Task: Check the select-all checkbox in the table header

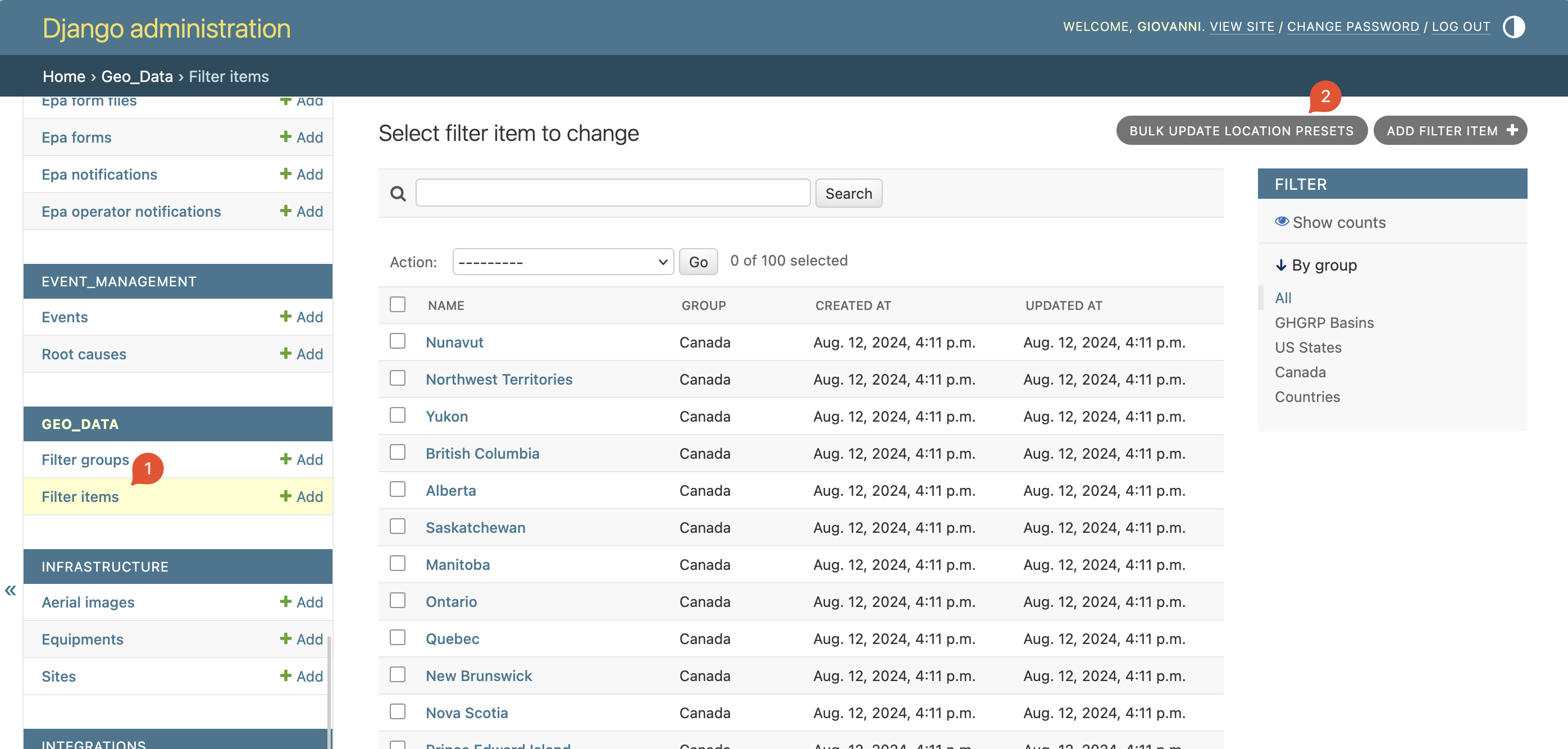Action: point(398,304)
